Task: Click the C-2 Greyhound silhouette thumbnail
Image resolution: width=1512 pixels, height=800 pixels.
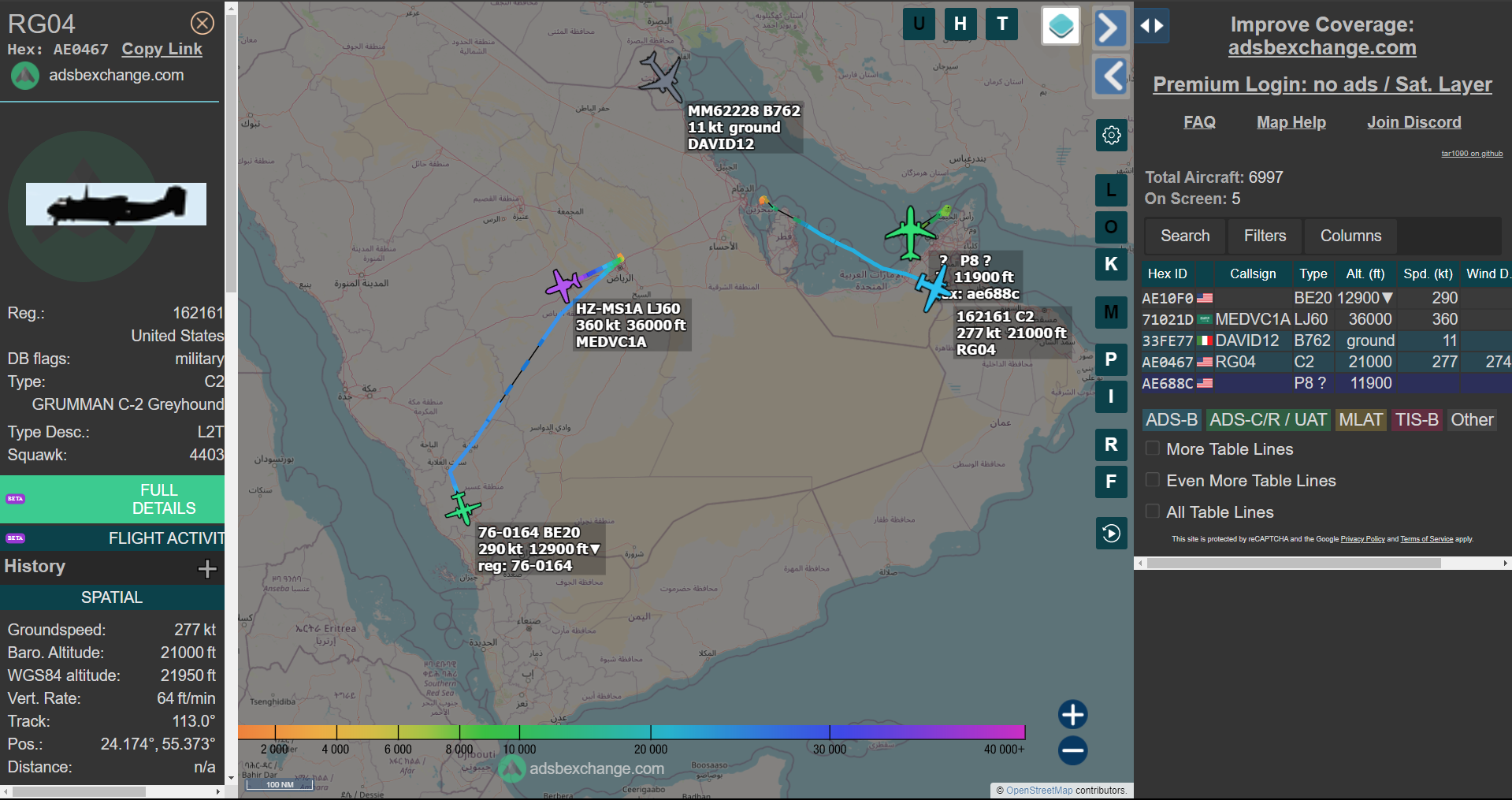Action: click(116, 204)
